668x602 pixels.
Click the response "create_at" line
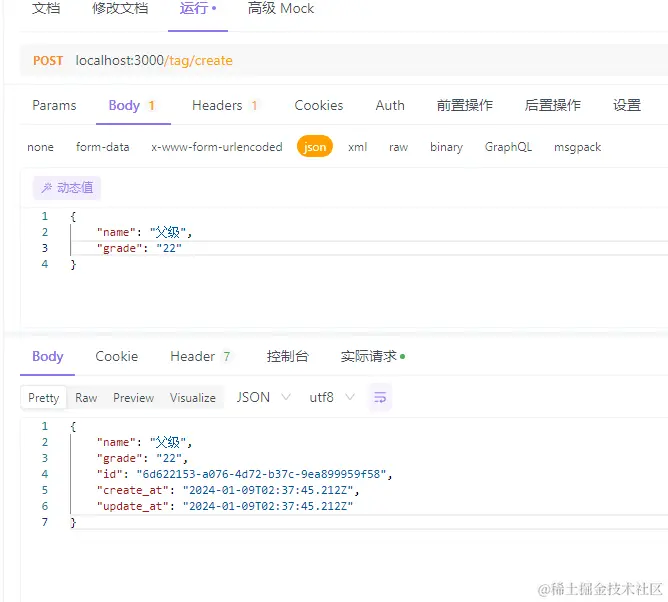click(x=228, y=490)
